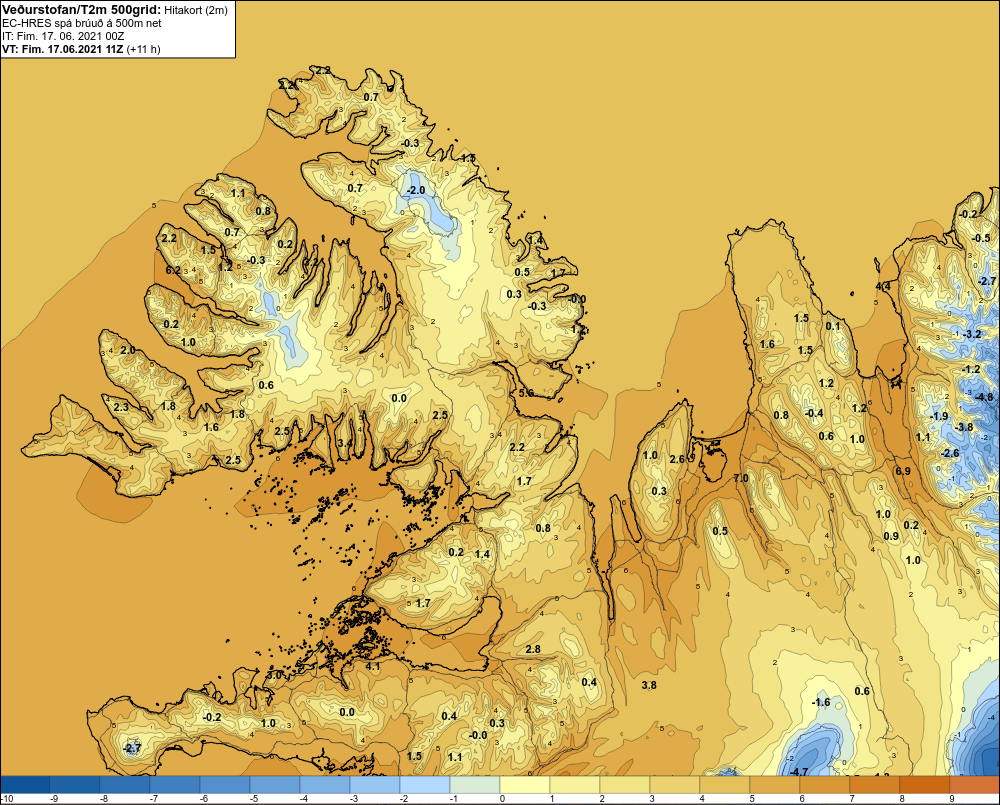The width and height of the screenshot is (1000, 805).
Task: Pick the dark orange legend swatch between 8 and 9
Action: (925, 783)
